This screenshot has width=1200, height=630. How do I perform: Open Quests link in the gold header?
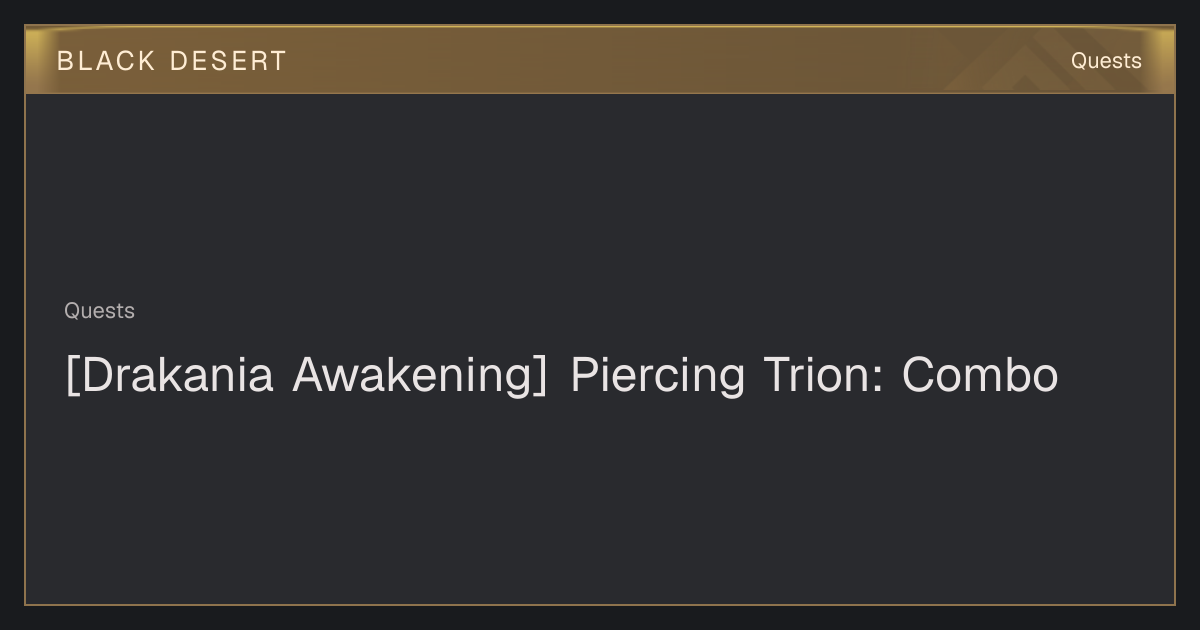pyautogui.click(x=1106, y=61)
